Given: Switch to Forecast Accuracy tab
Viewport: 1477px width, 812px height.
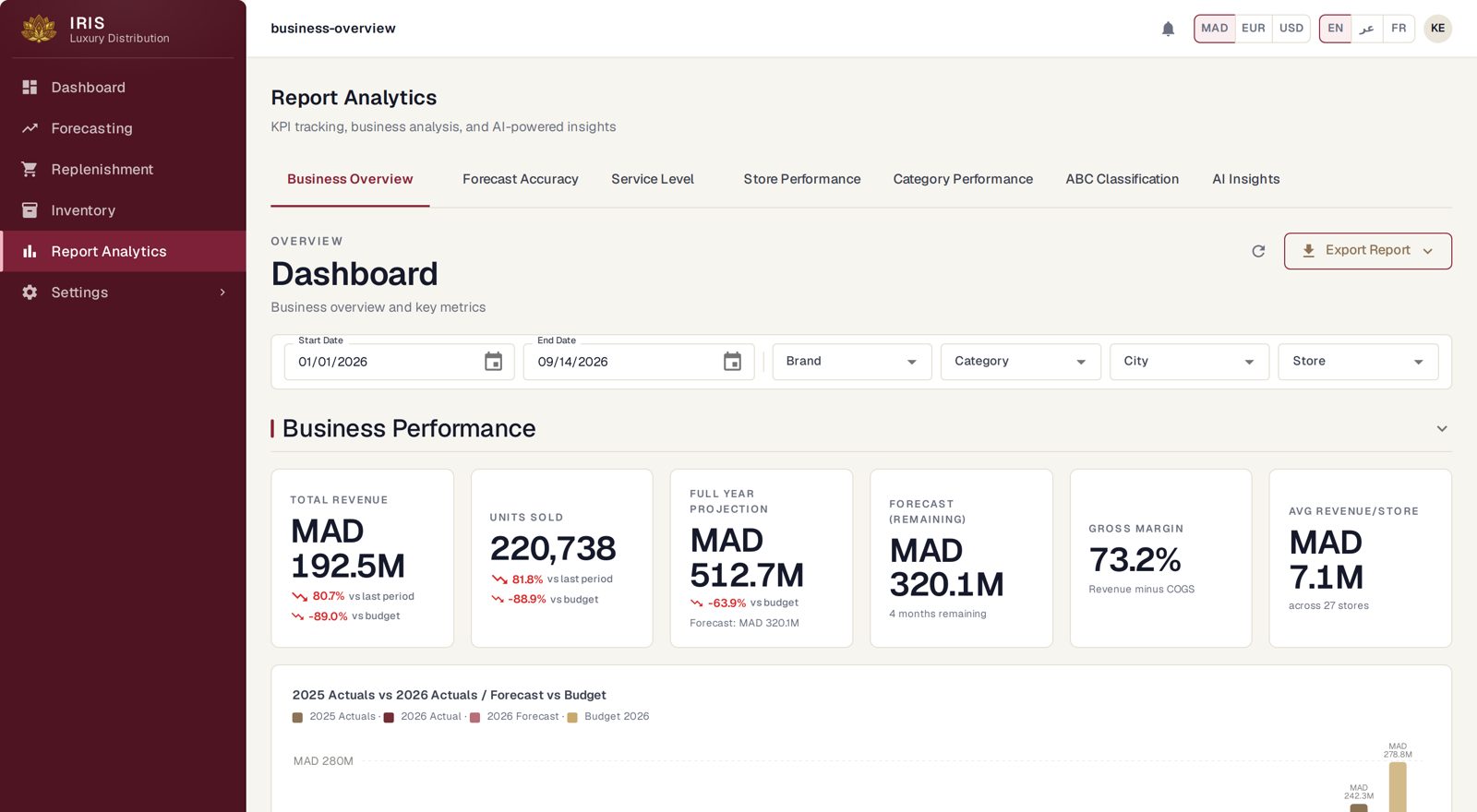Looking at the screenshot, I should 521,179.
